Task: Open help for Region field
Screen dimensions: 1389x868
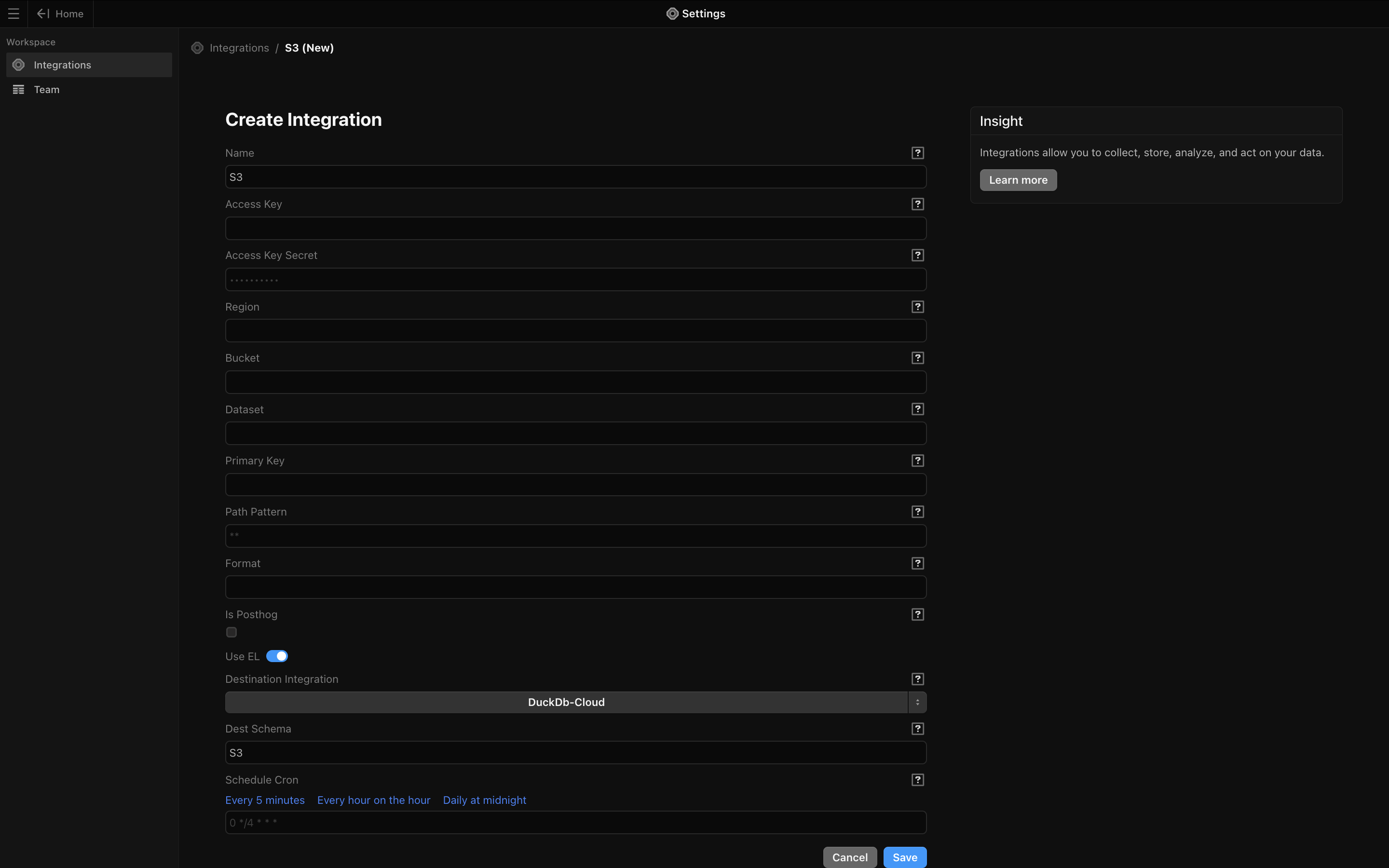Action: pos(917,307)
